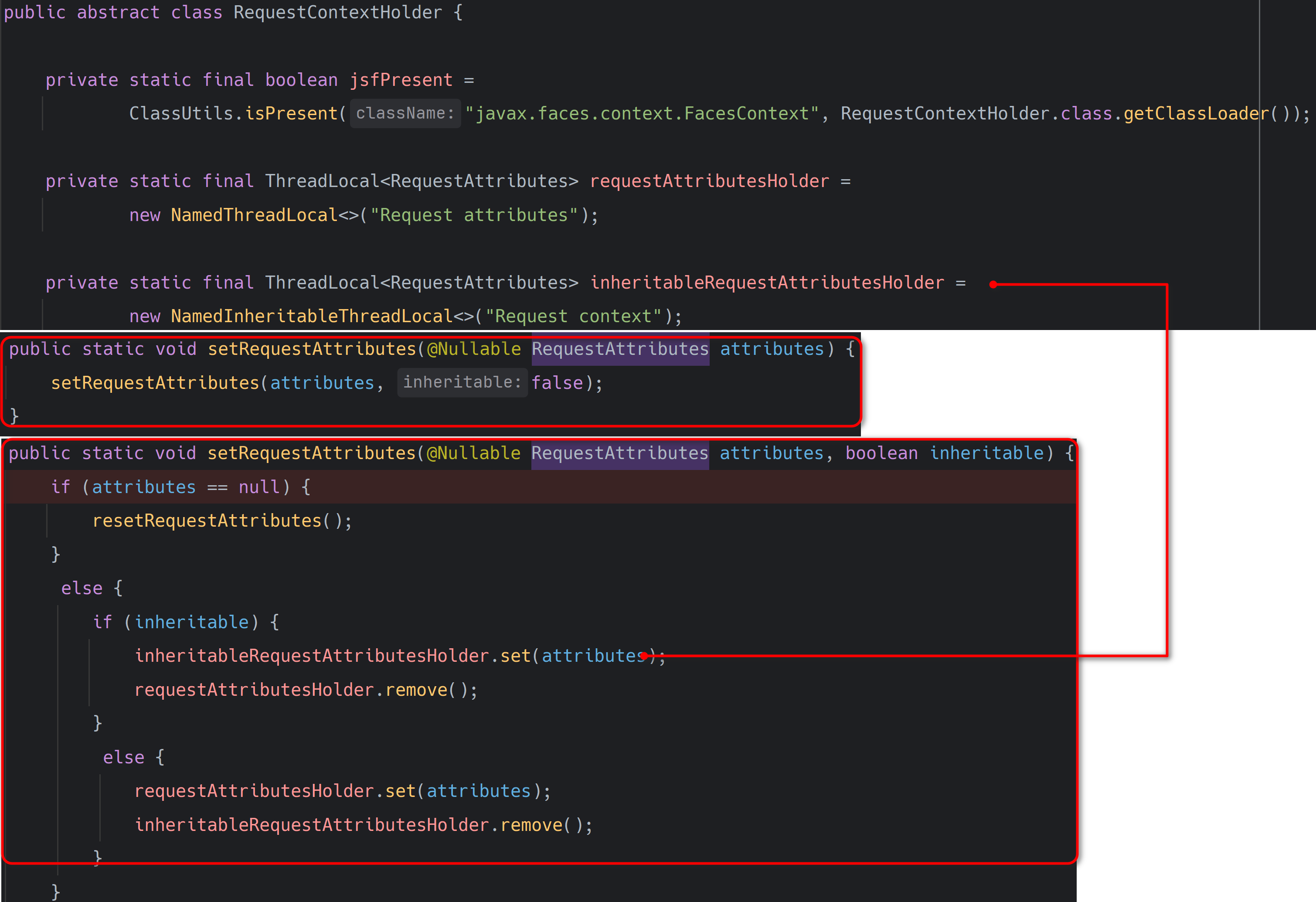Click the 'set' call on inheritableRequestAttributesHolder
Screen dimensions: 1316x902
coord(515,656)
